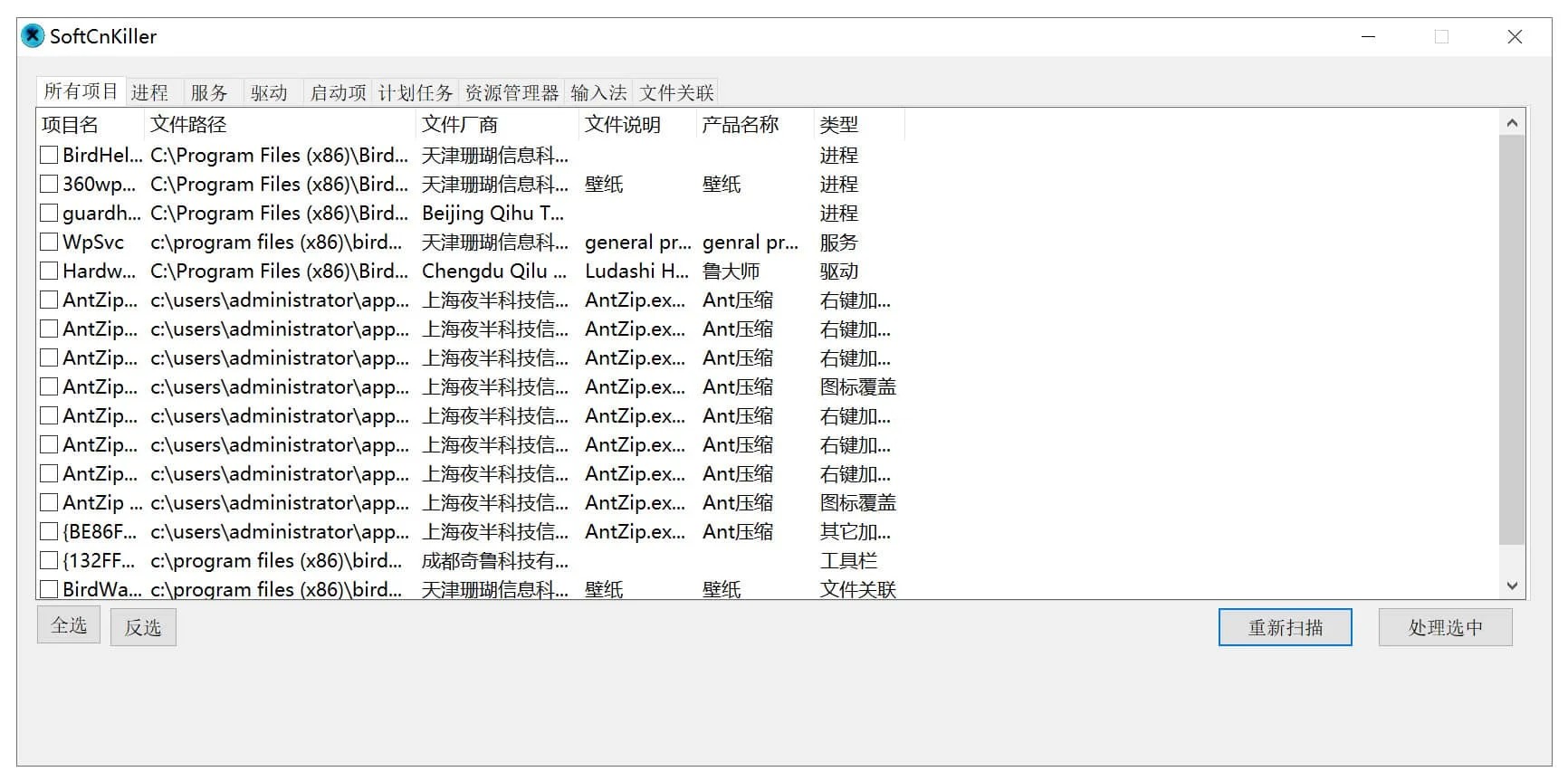Select the general pr... description cell

point(637,243)
